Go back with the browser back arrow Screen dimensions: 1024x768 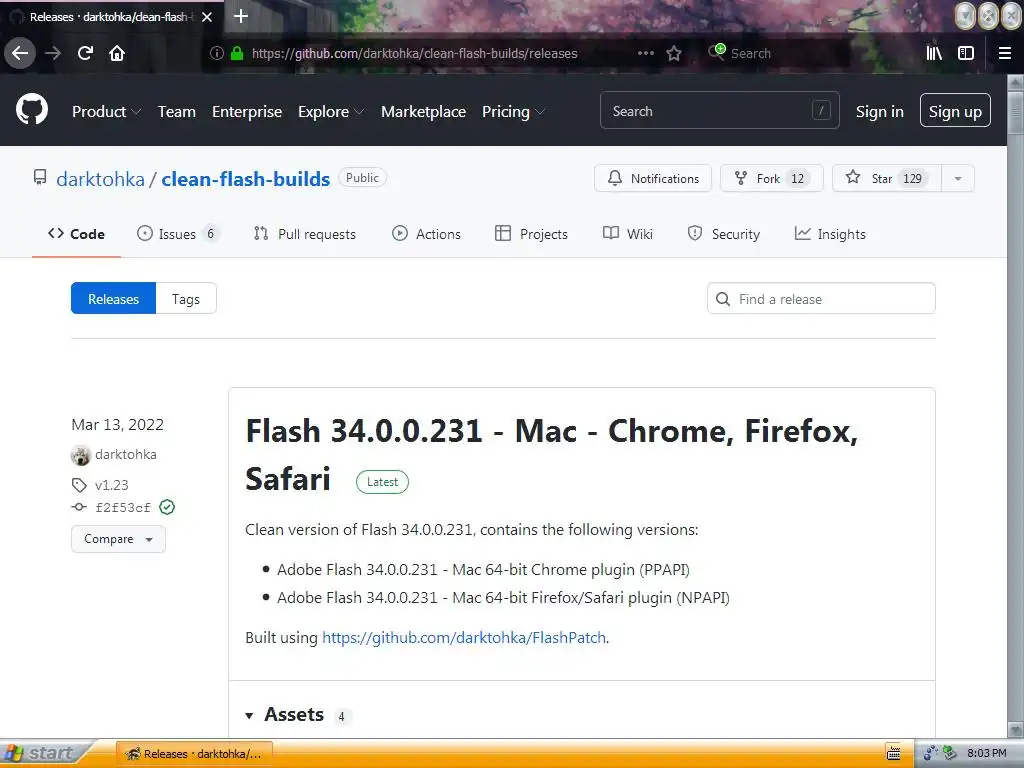tap(20, 53)
